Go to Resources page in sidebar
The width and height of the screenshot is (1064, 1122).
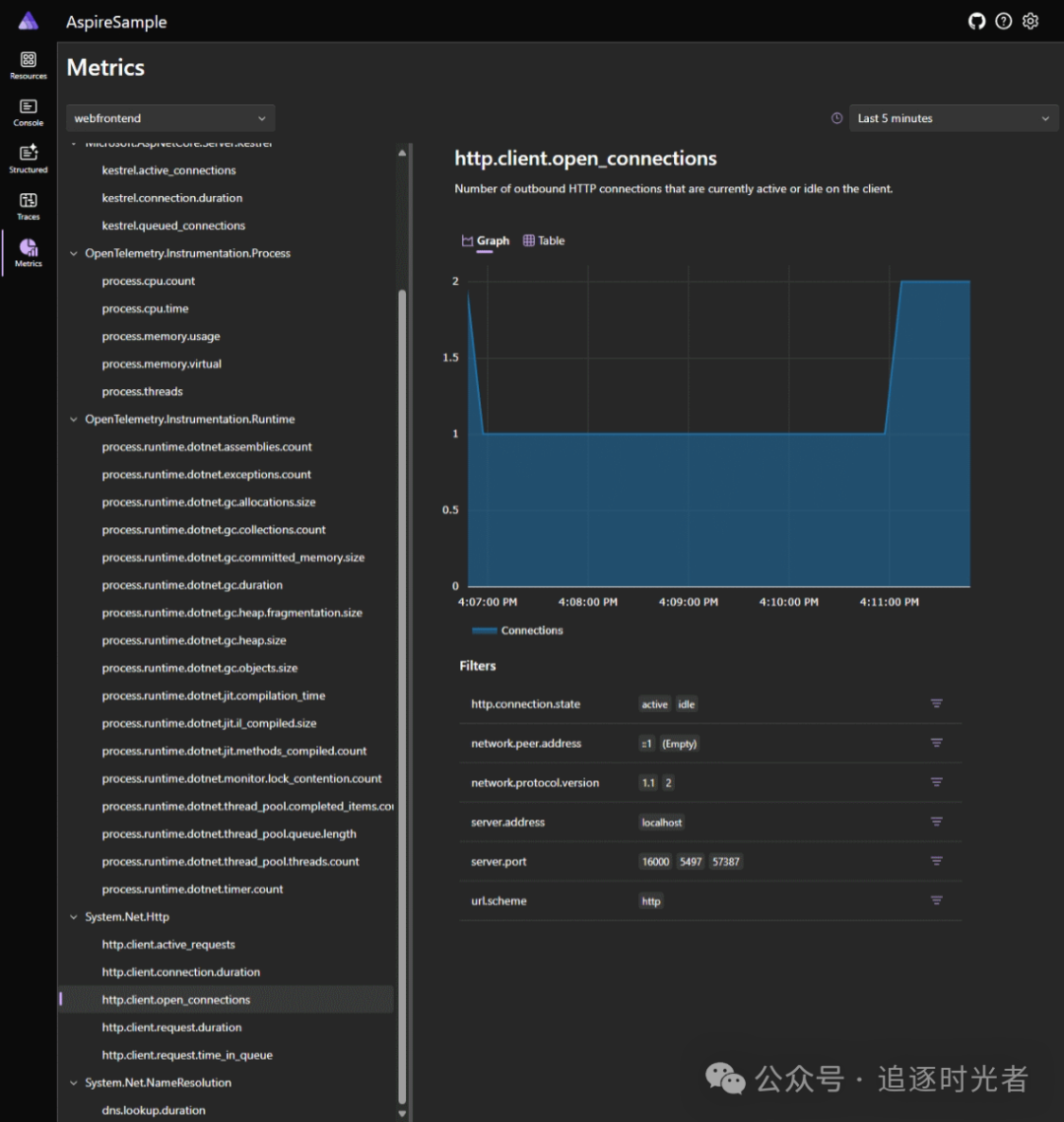[29, 65]
